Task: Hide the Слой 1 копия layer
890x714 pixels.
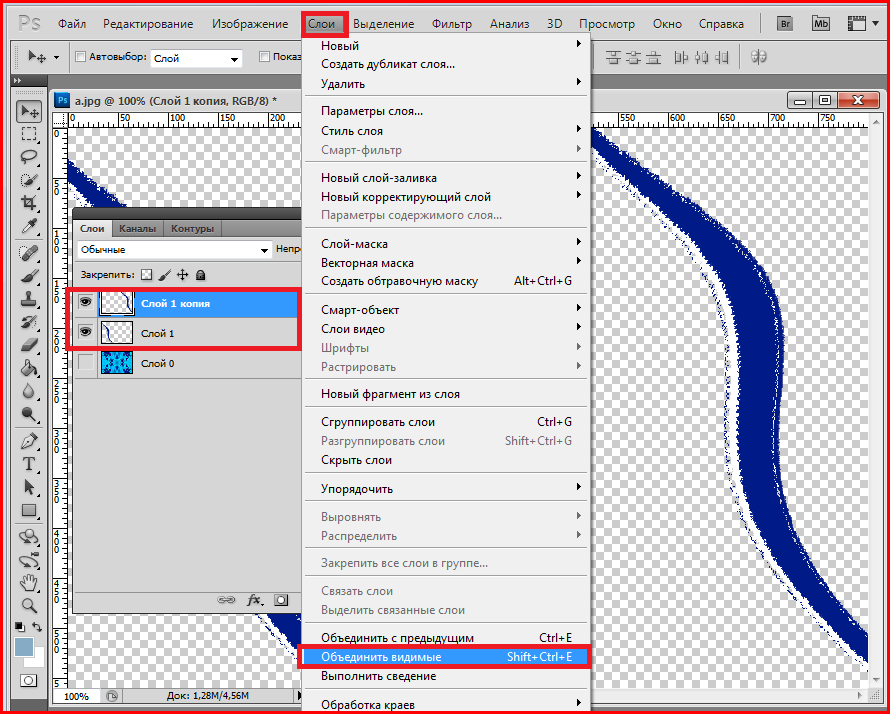Action: pos(85,303)
